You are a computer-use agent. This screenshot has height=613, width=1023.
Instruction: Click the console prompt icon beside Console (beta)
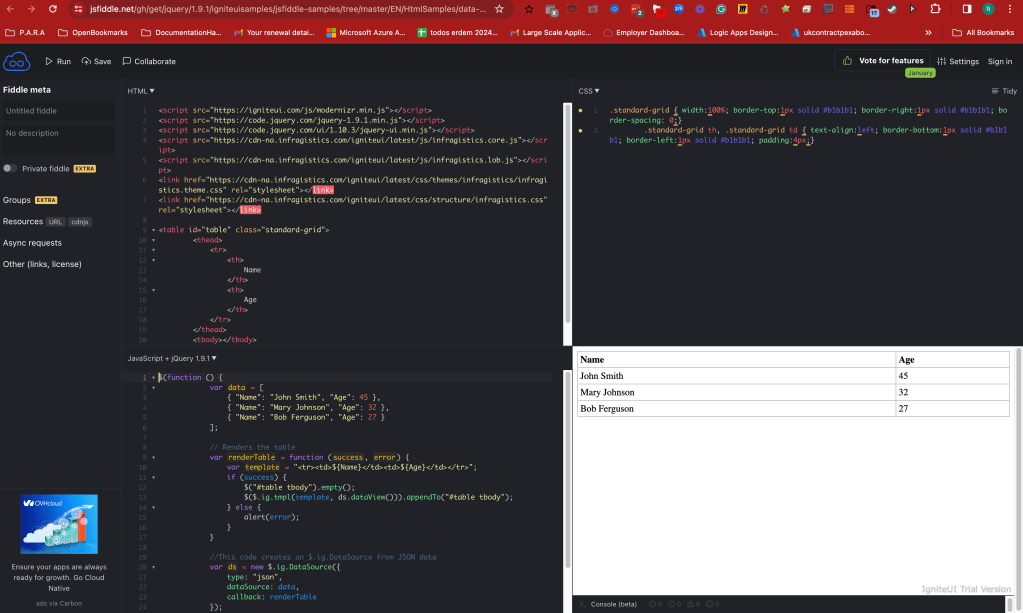[583, 605]
